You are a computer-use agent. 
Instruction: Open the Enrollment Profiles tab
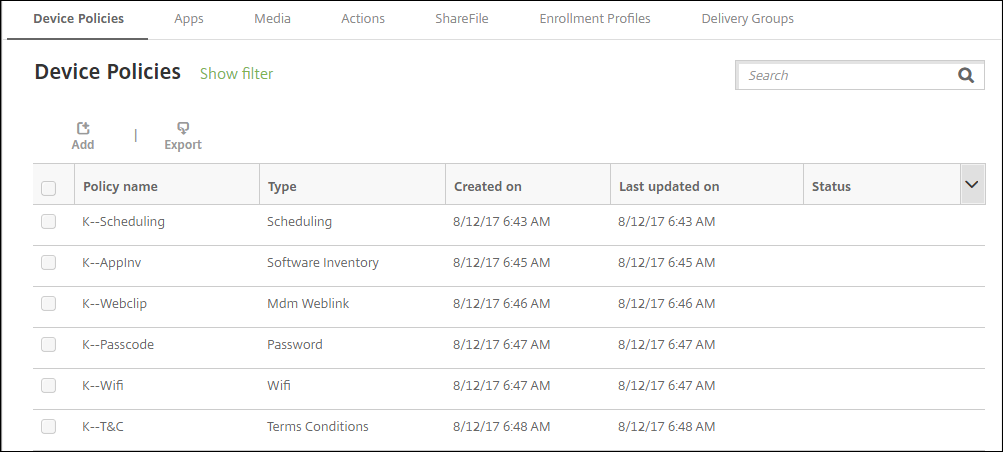[x=594, y=19]
